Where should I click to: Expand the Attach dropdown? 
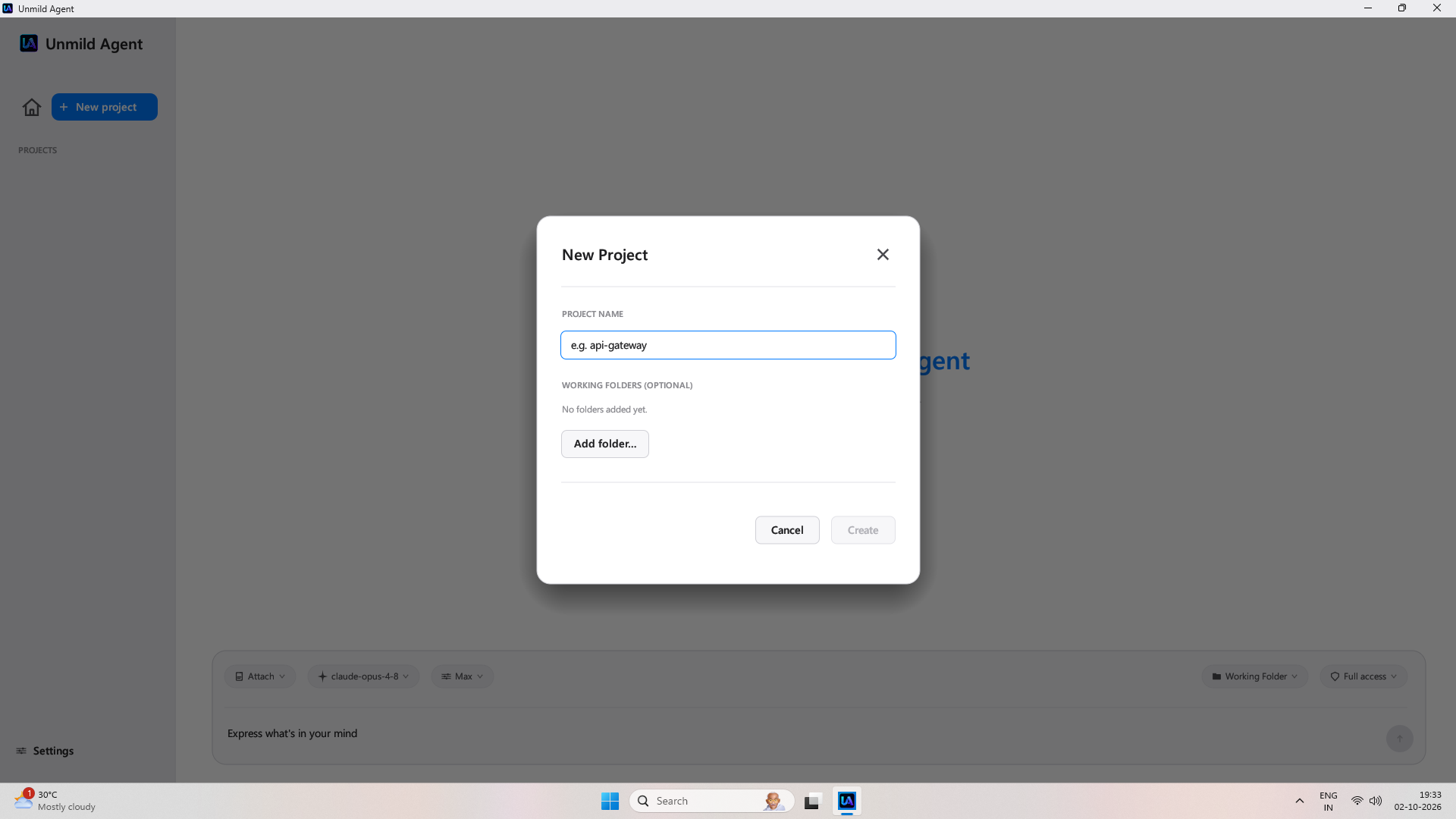pyautogui.click(x=260, y=676)
